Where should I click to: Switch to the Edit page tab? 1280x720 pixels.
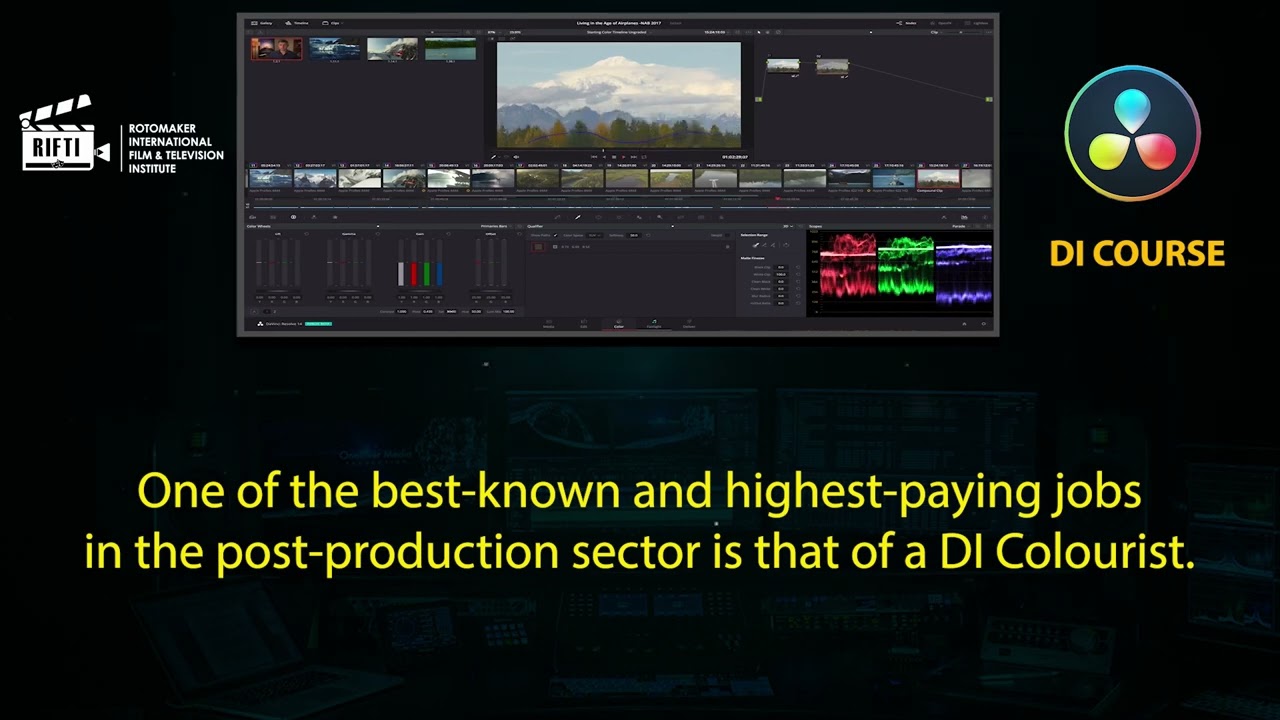tap(583, 324)
